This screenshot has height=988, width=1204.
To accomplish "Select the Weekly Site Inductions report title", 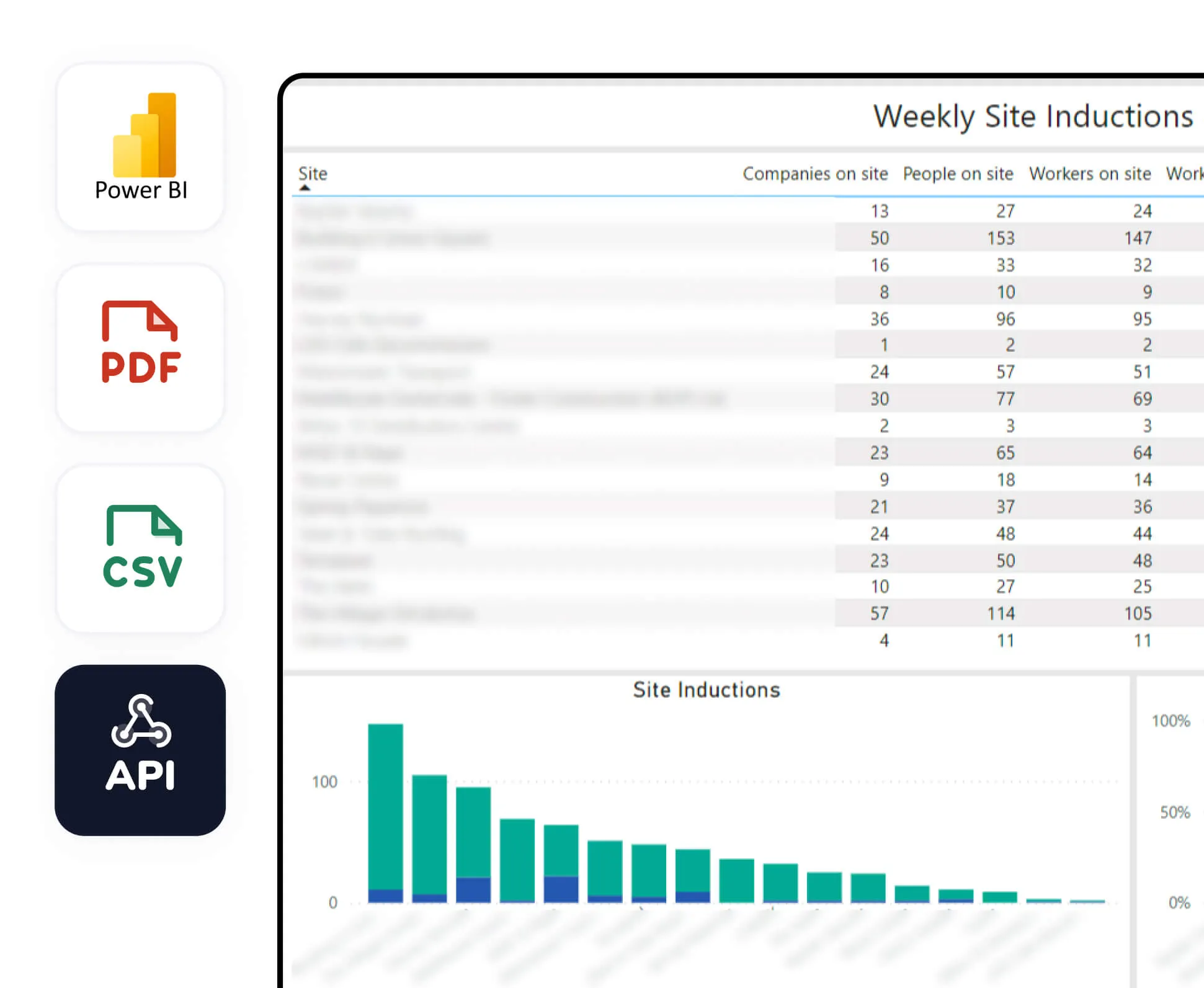I will point(1033,117).
